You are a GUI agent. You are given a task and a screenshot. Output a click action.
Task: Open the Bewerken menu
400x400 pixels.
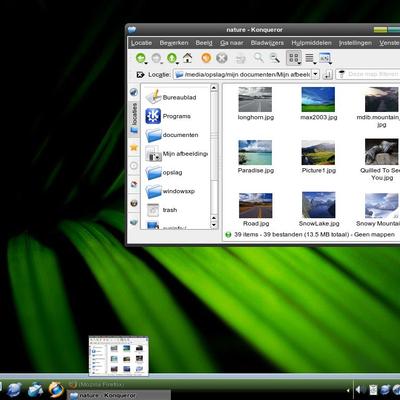174,43
